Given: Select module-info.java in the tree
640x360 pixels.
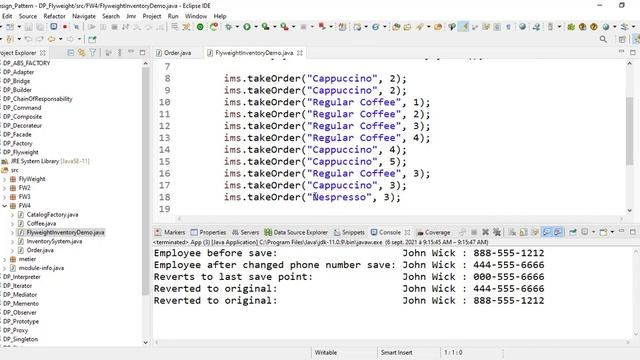Looking at the screenshot, I should [41, 268].
